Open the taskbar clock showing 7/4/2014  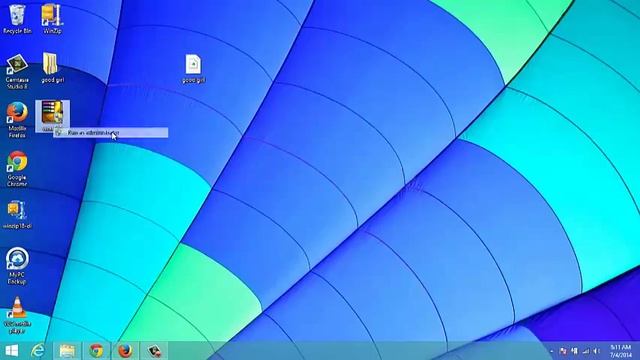621,351
